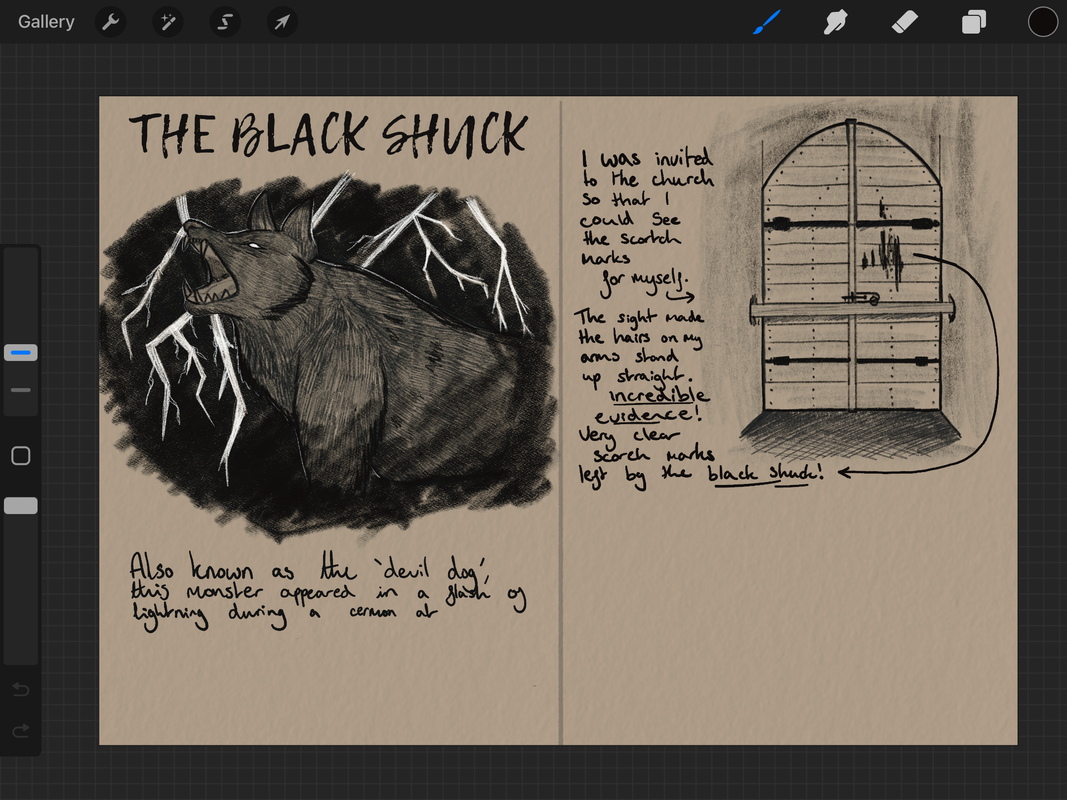1067x800 pixels.
Task: Tap the Modify square button in sidebar
Action: 20,455
